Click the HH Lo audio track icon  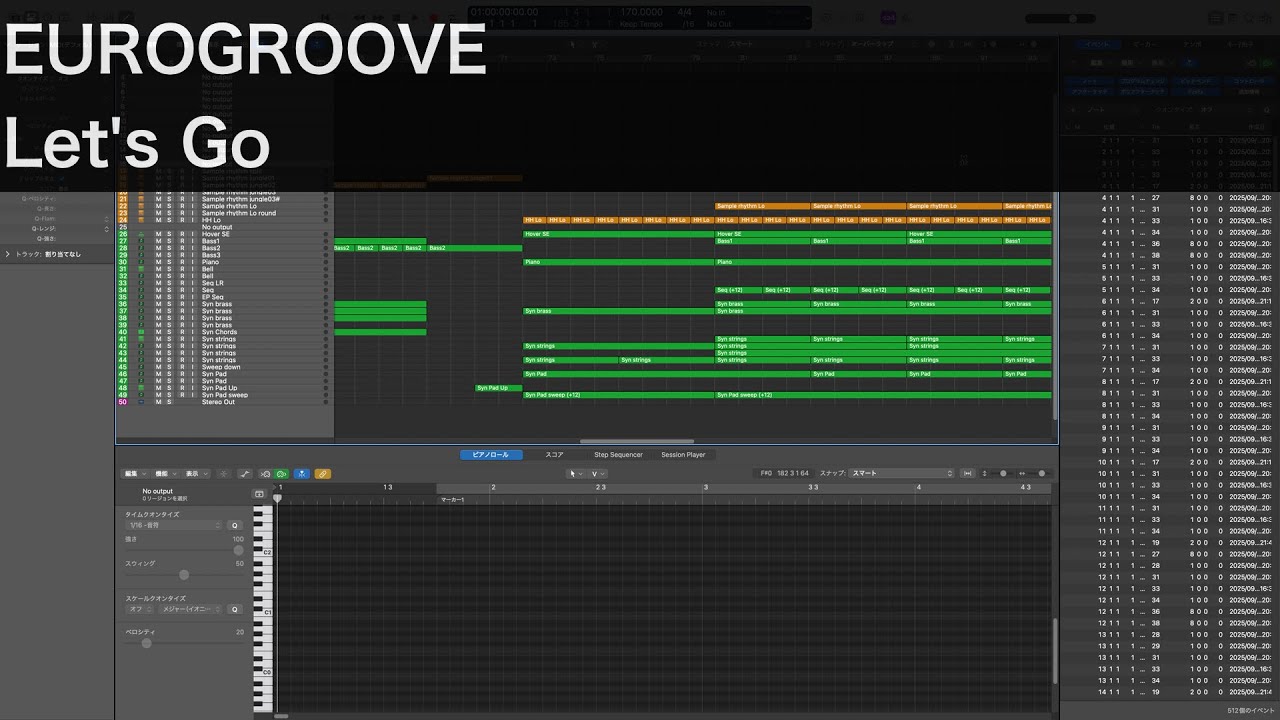click(x=141, y=220)
